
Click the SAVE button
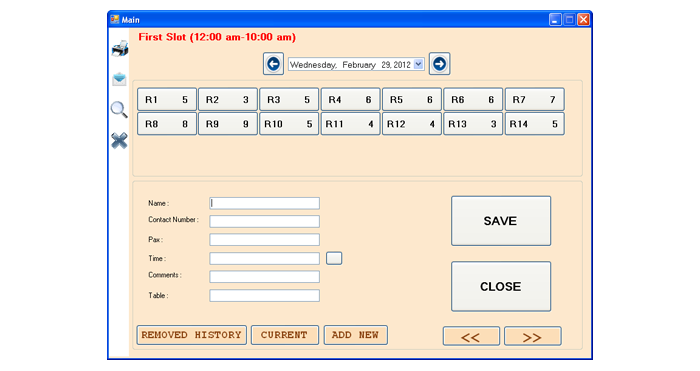[501, 221]
